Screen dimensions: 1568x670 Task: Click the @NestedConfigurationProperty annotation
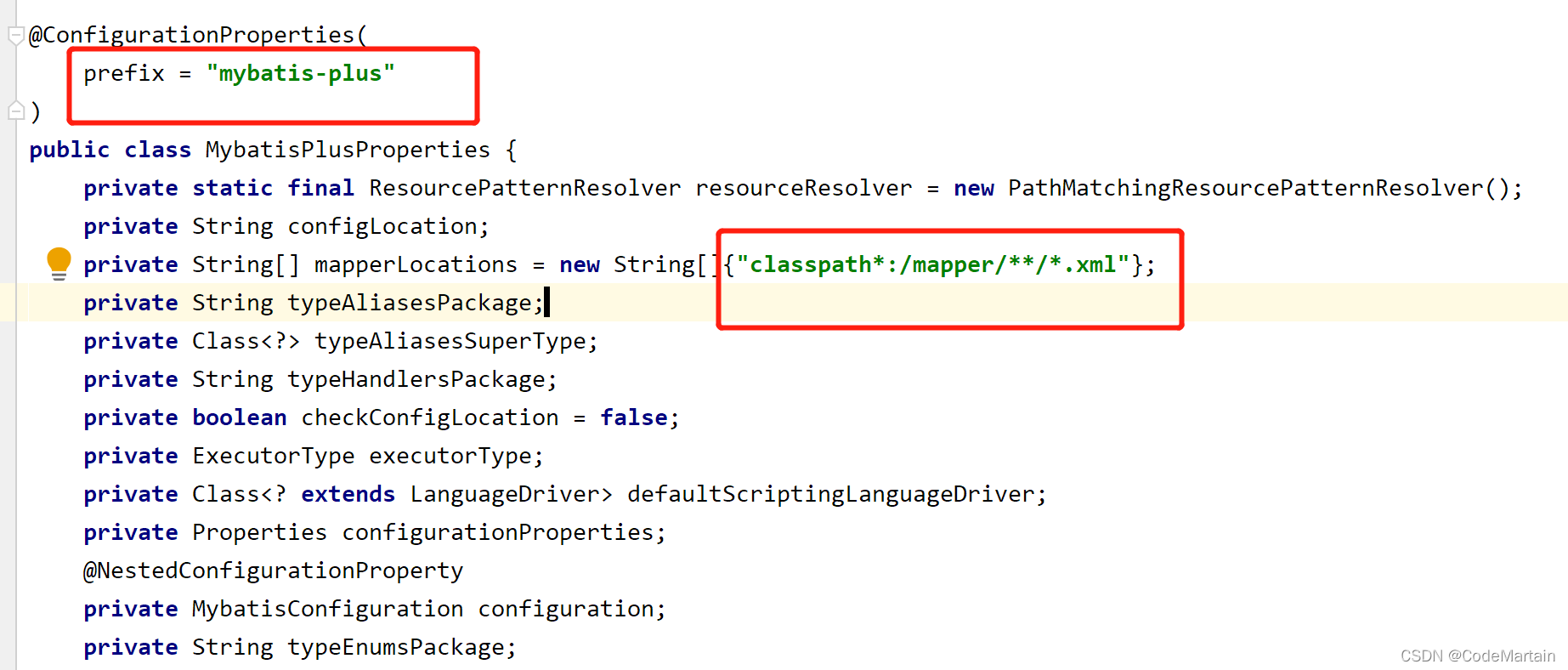point(273,571)
